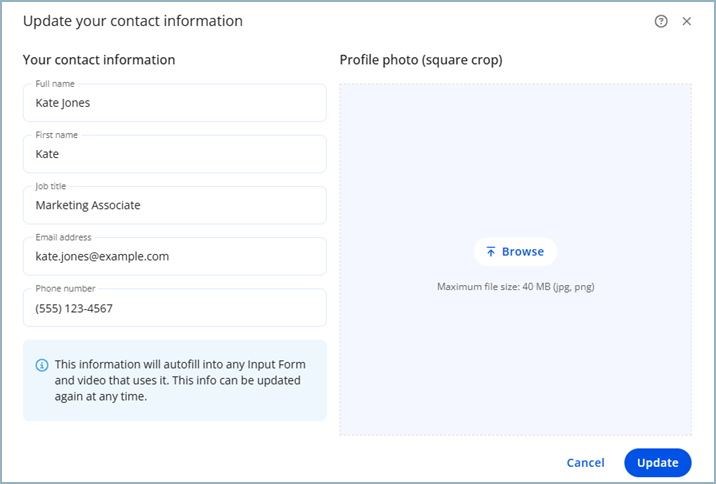The image size is (716, 484).
Task: Cancel the contact information changes
Action: (x=585, y=463)
